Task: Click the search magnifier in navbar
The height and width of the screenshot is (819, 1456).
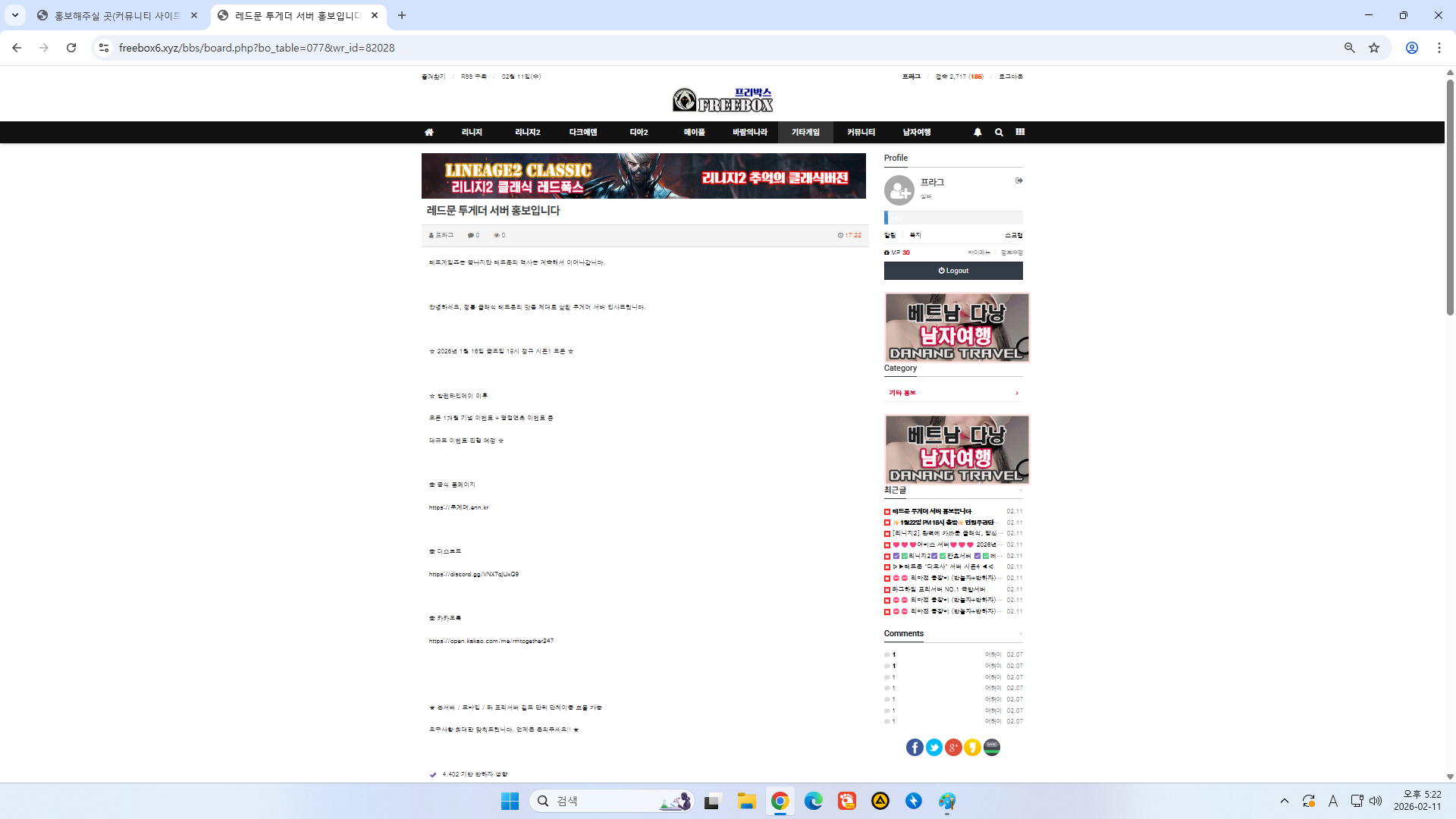Action: pos(999,132)
